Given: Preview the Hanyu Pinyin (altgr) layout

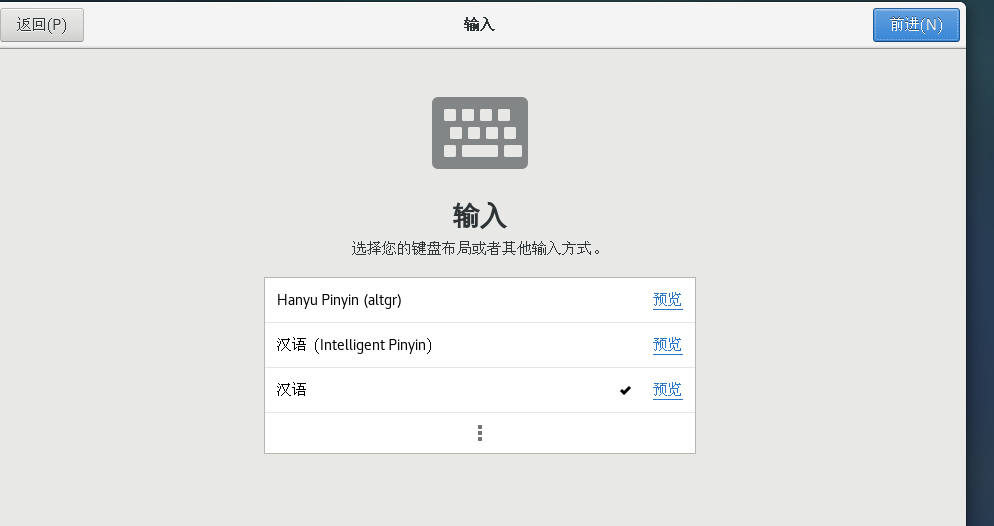Looking at the screenshot, I should pos(667,300).
